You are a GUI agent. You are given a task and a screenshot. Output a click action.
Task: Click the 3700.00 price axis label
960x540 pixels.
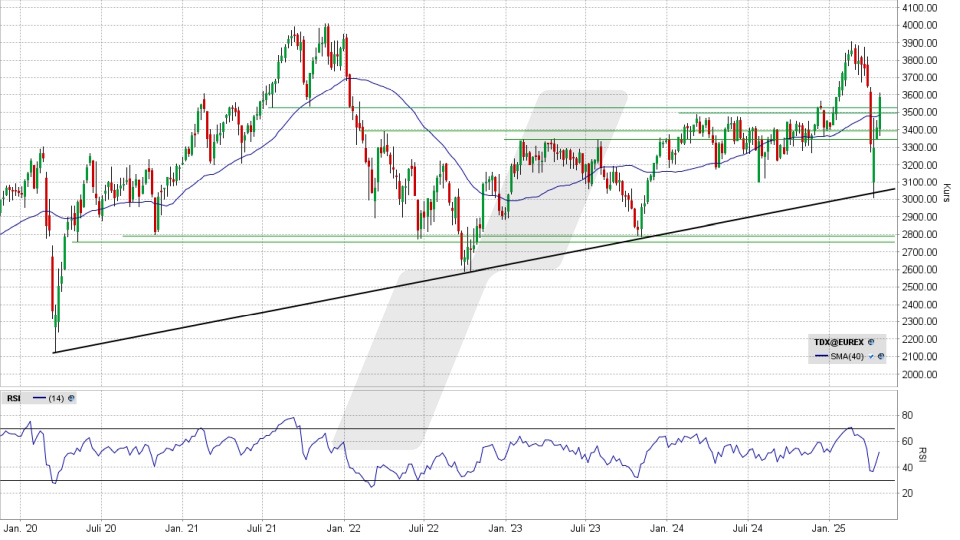coord(920,78)
